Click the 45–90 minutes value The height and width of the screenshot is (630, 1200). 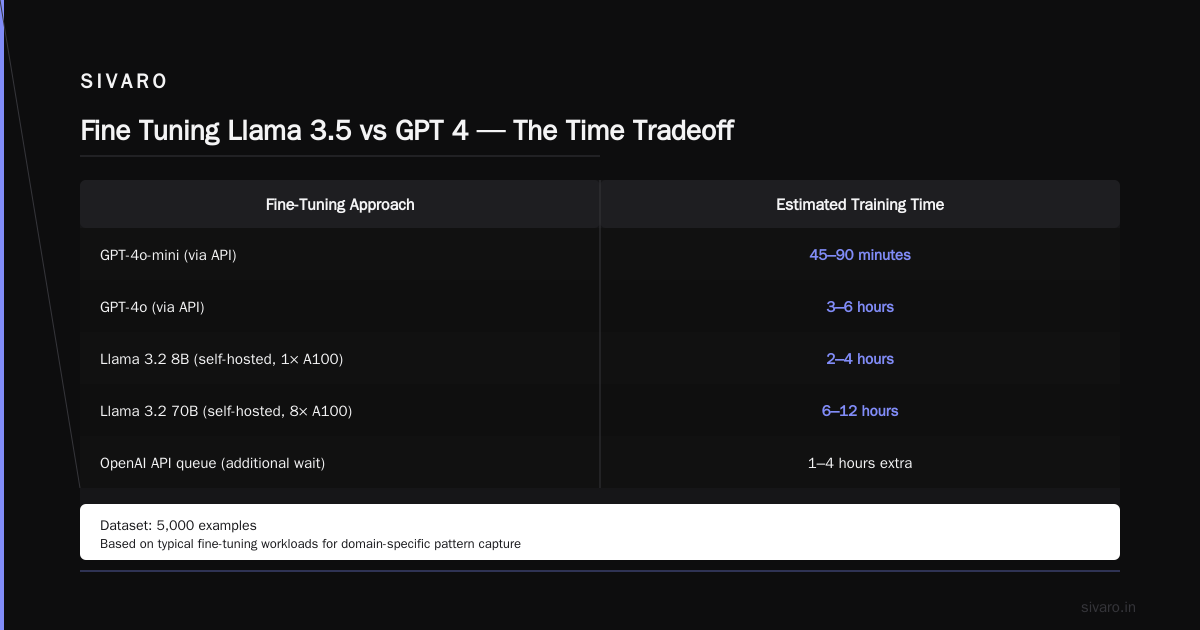click(860, 255)
